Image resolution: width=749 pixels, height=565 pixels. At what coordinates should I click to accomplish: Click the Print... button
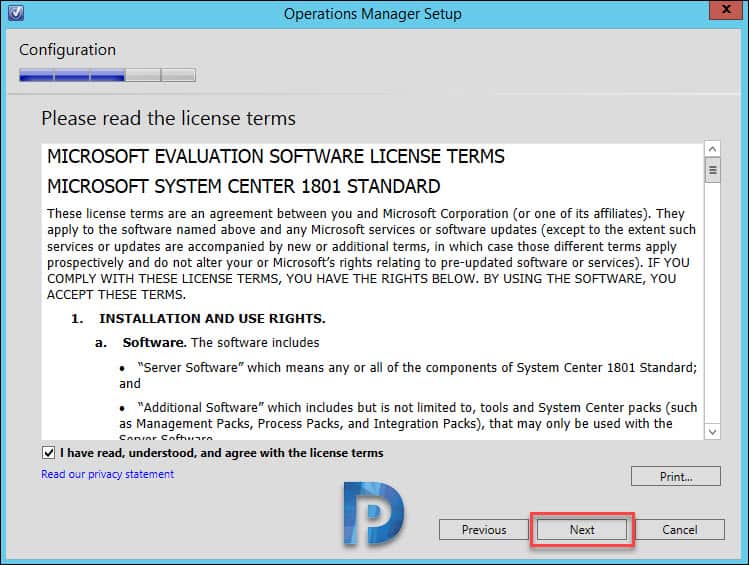tap(675, 476)
